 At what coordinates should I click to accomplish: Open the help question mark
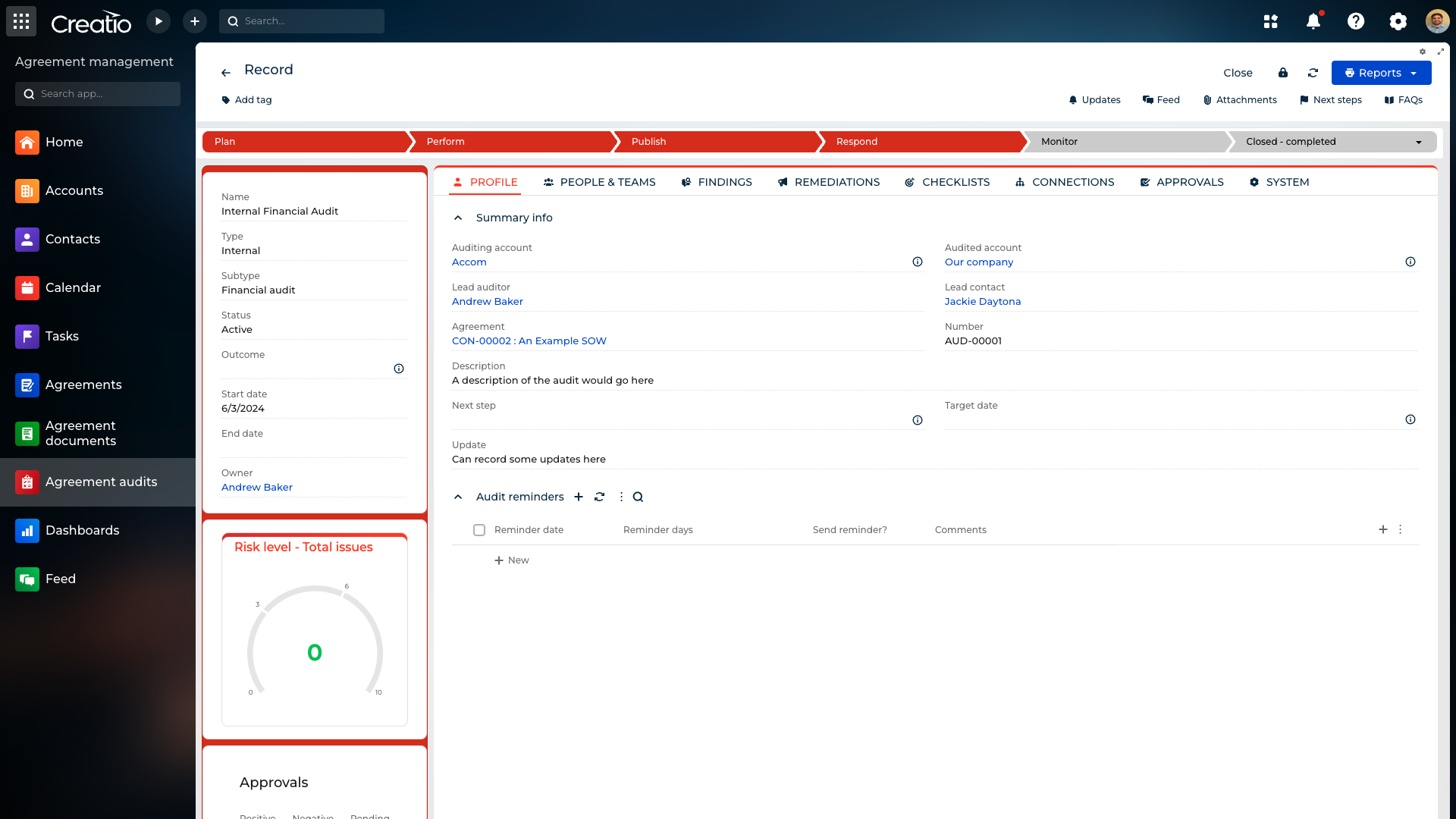1356,21
